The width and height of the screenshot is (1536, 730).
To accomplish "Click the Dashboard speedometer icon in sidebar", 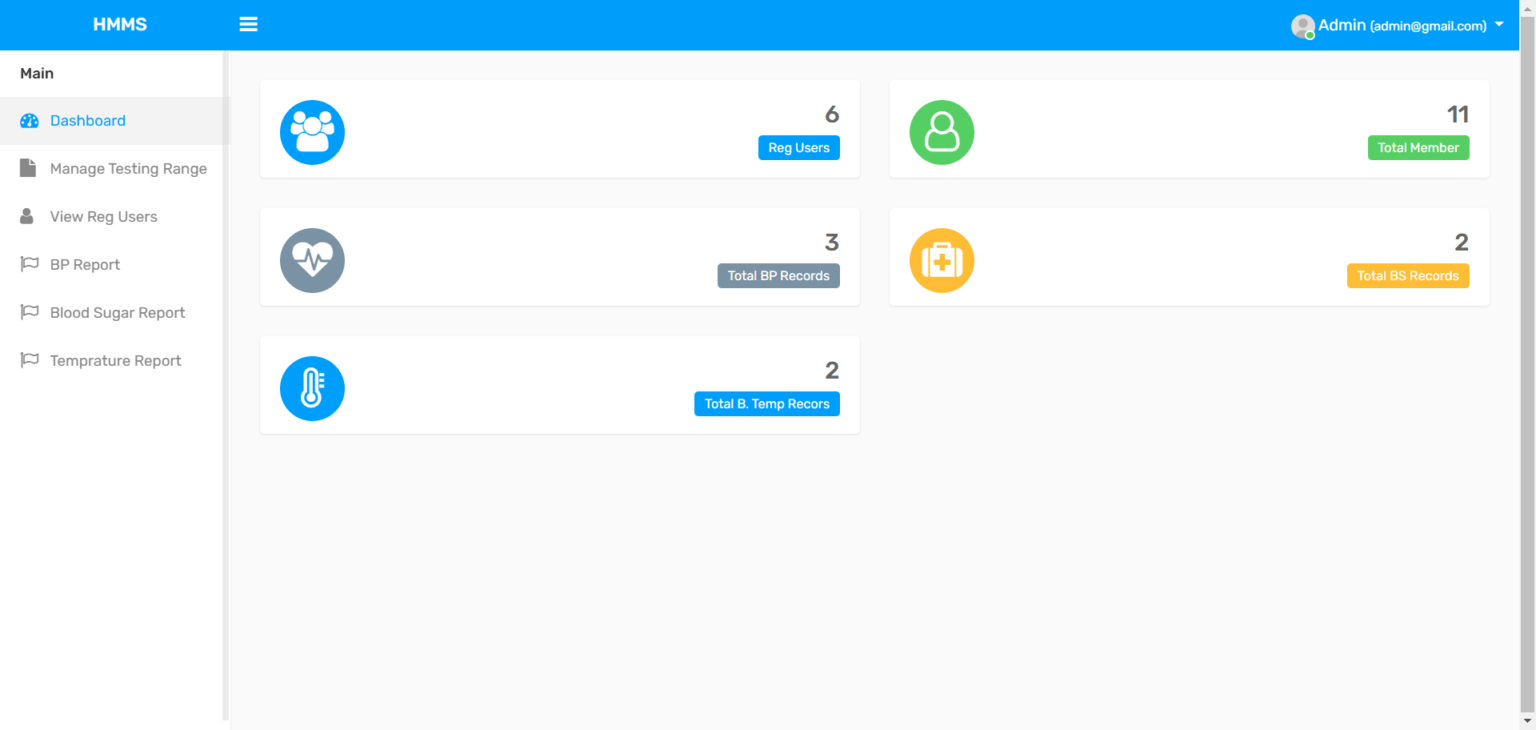I will [28, 120].
